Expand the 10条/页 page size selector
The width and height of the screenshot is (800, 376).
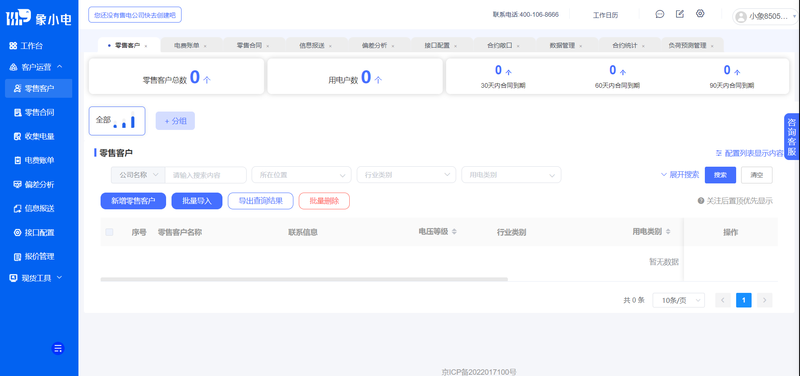tap(679, 300)
